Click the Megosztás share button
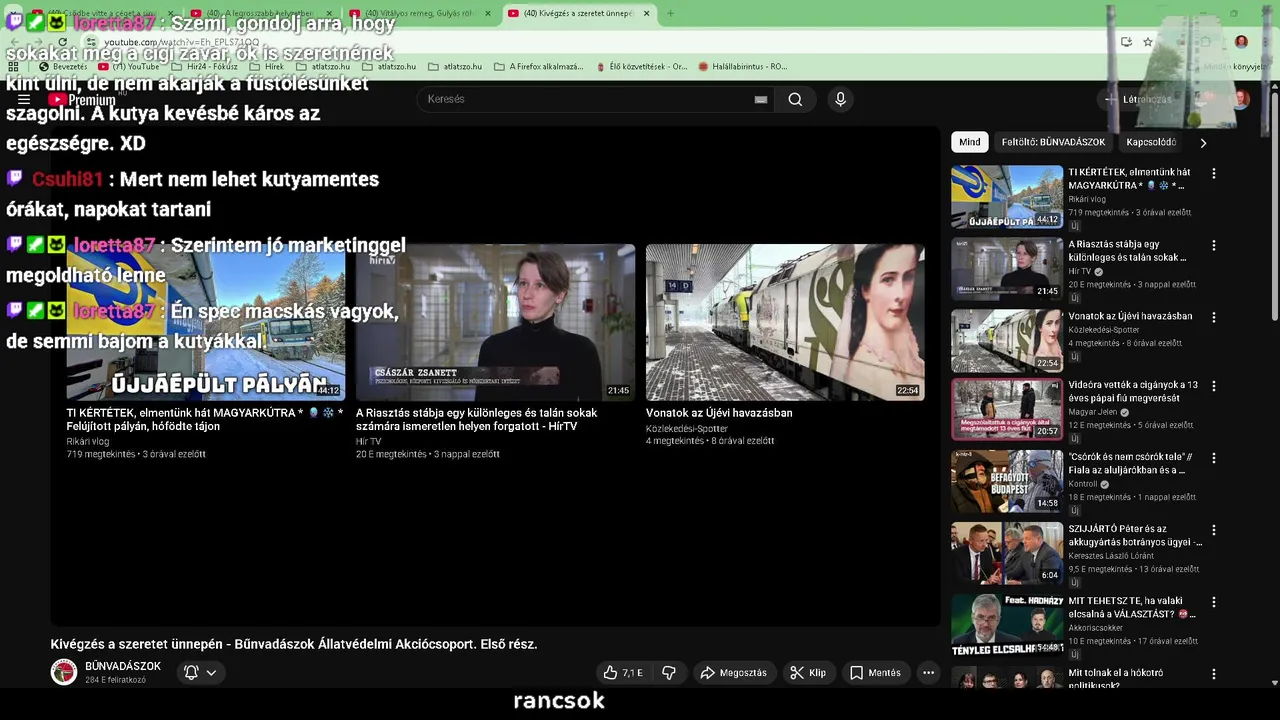 point(733,673)
